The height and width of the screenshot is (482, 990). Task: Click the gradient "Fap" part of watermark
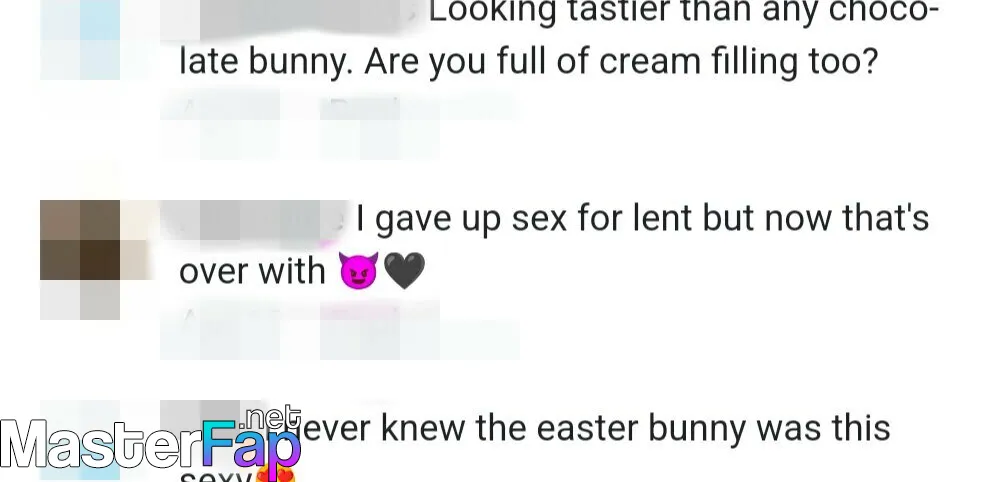point(251,445)
